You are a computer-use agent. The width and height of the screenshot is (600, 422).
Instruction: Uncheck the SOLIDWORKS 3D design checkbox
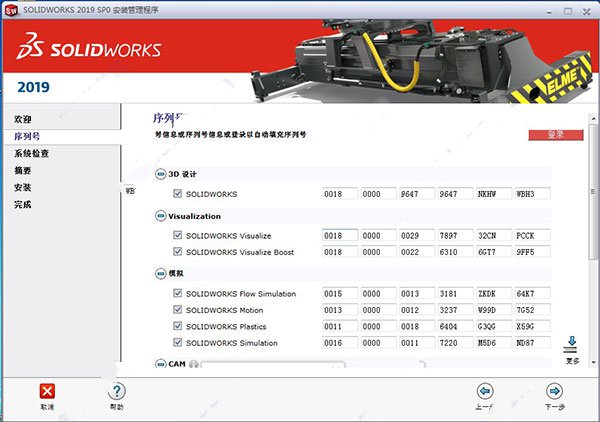177,193
